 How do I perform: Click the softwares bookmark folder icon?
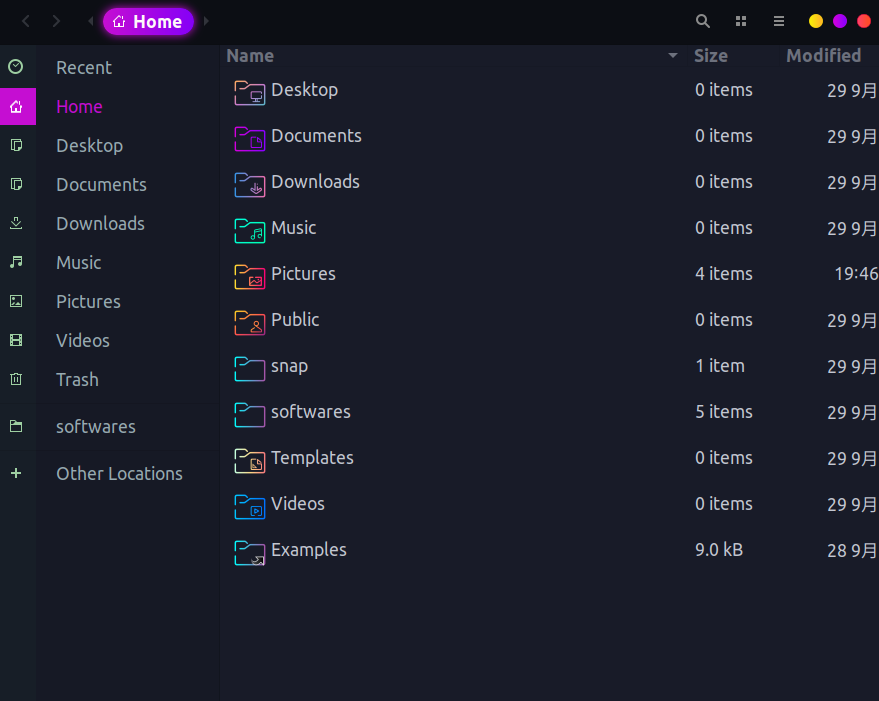pos(16,426)
